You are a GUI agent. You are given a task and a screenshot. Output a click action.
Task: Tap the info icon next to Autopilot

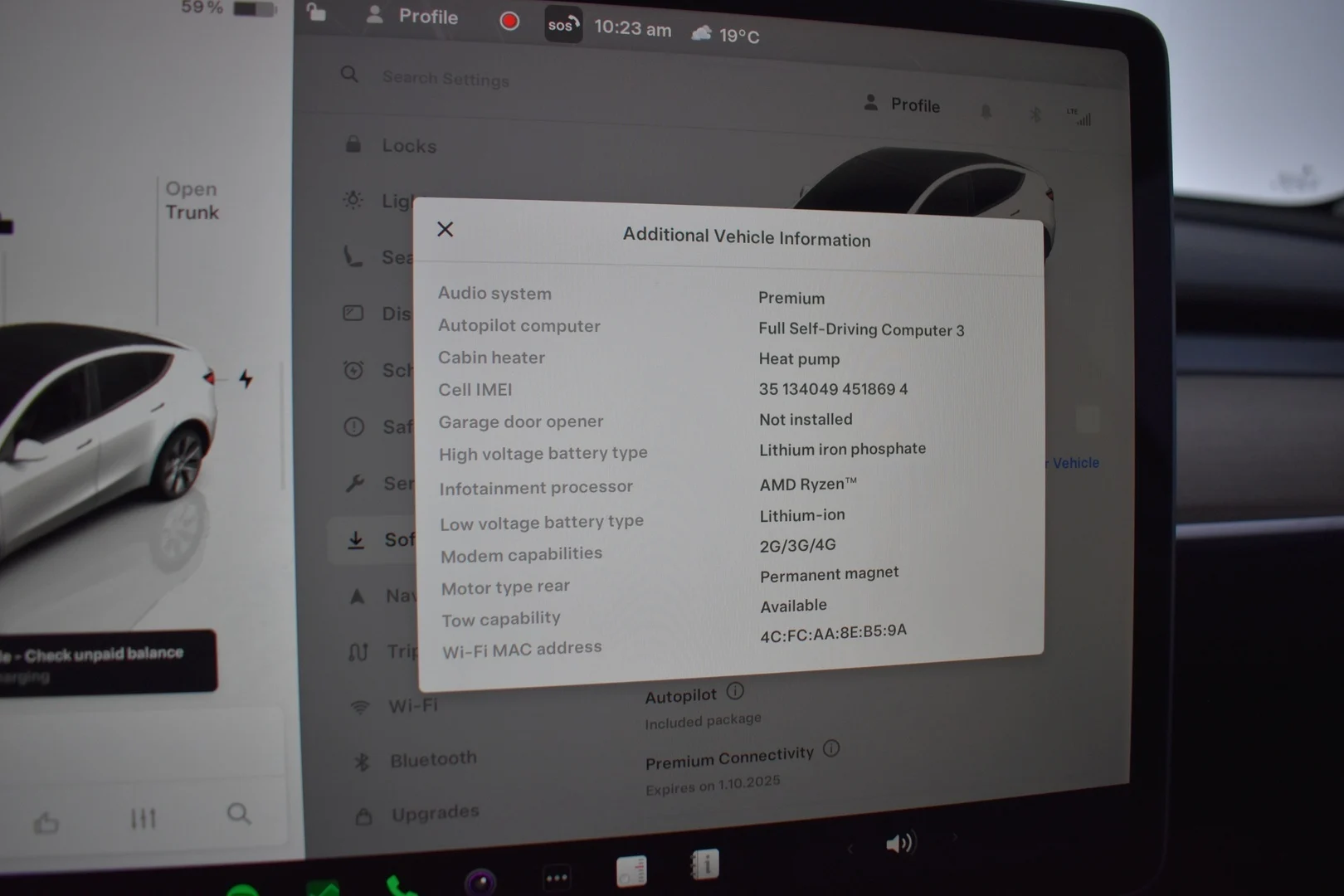coord(735,690)
